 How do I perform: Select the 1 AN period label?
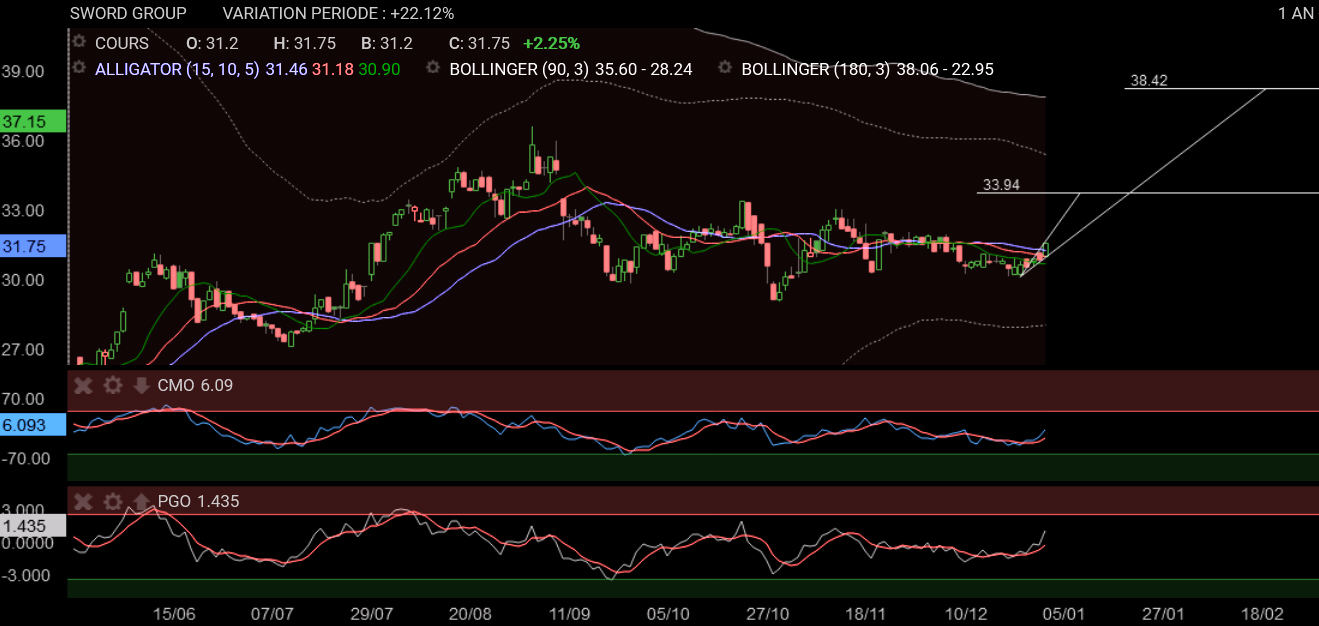click(1295, 13)
